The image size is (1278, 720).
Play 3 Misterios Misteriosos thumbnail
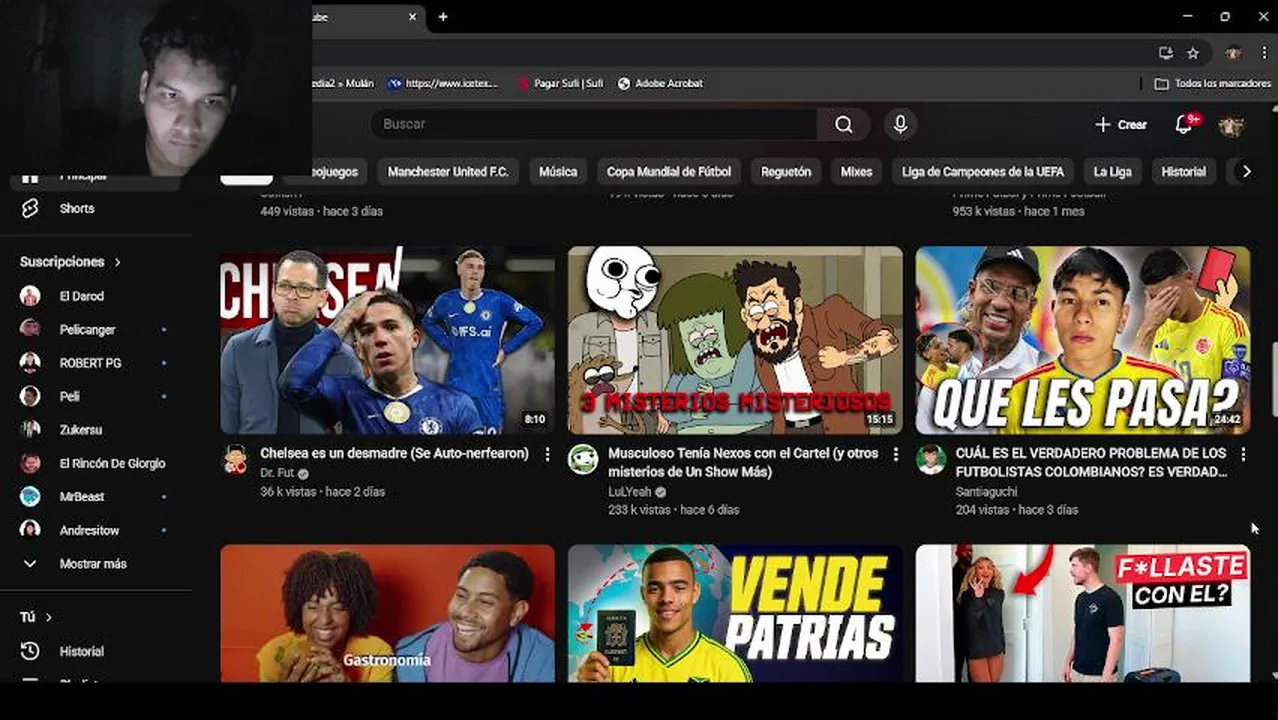tap(735, 340)
